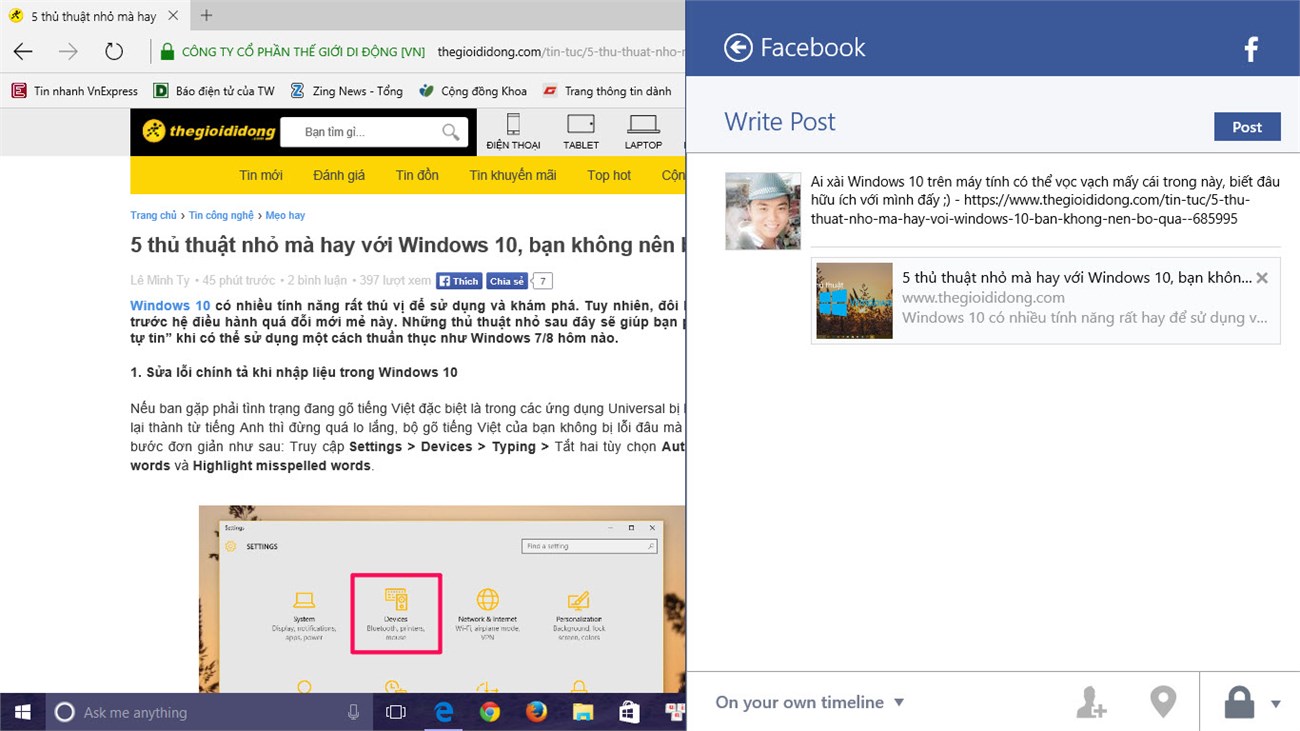Remove the attached link preview
Viewport: 1300px width, 731px height.
click(1262, 278)
